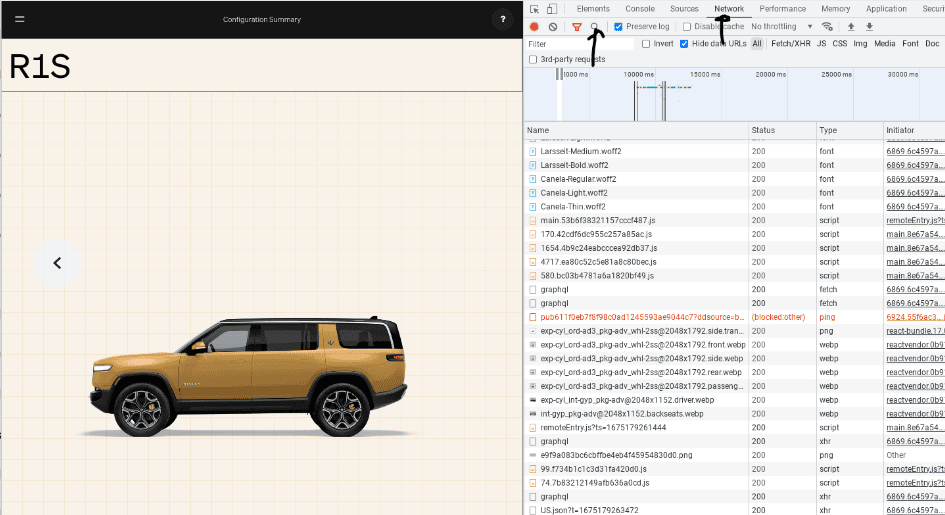The height and width of the screenshot is (515, 945).
Task: Open the Application tab
Action: (886, 9)
